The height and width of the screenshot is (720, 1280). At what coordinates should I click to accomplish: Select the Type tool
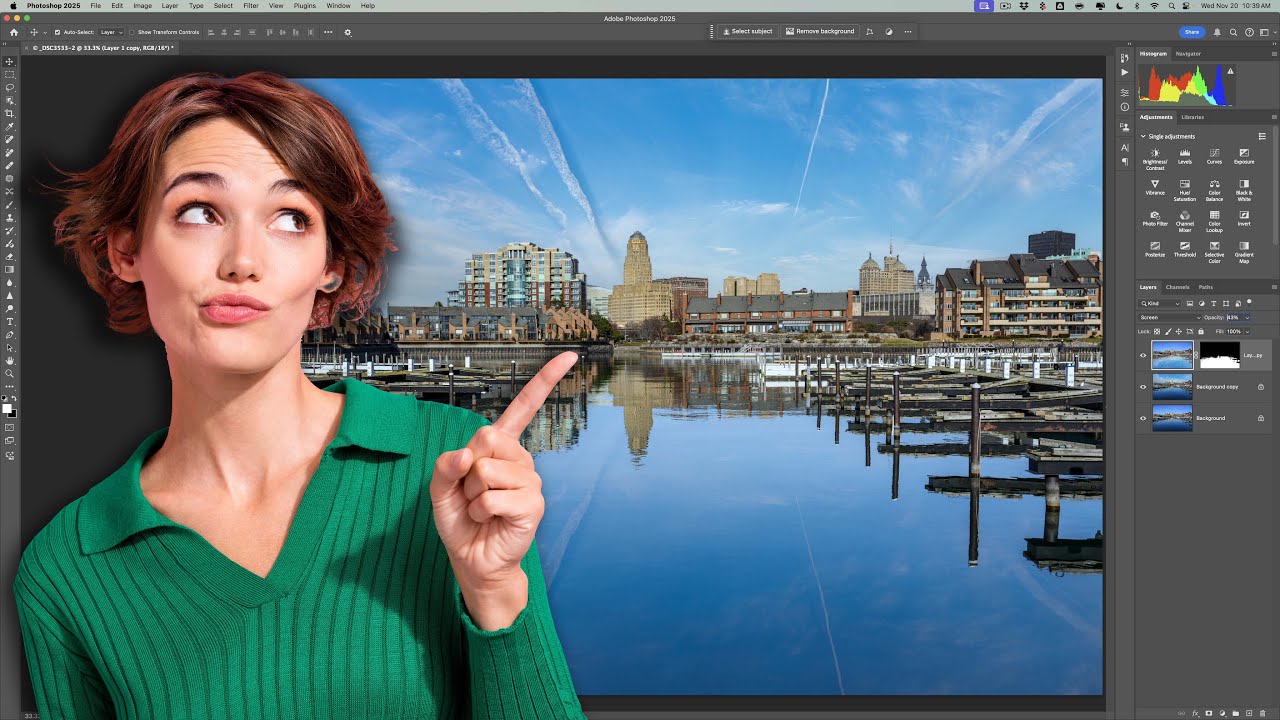point(10,321)
